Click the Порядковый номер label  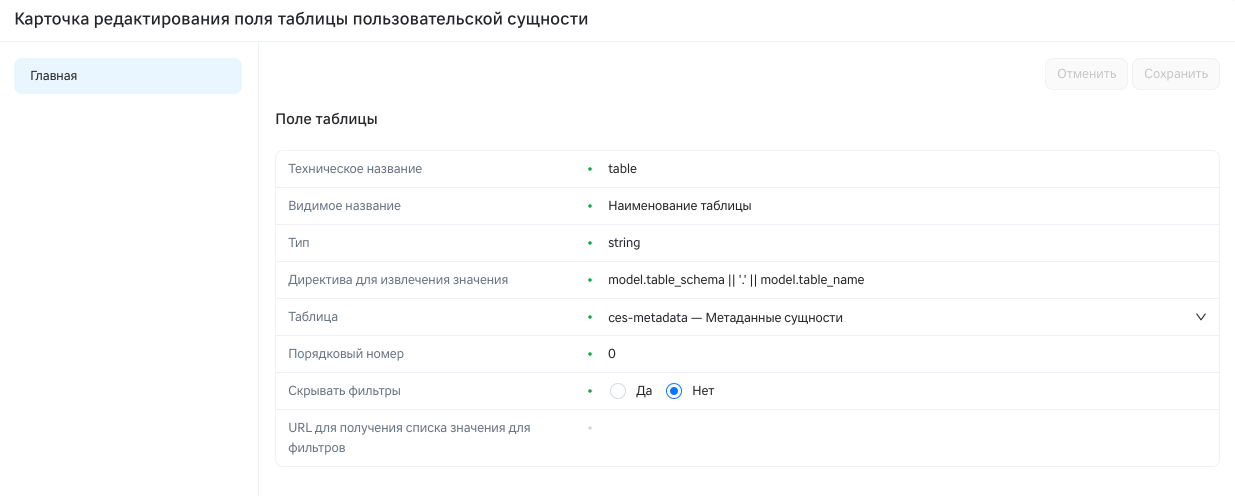point(346,354)
